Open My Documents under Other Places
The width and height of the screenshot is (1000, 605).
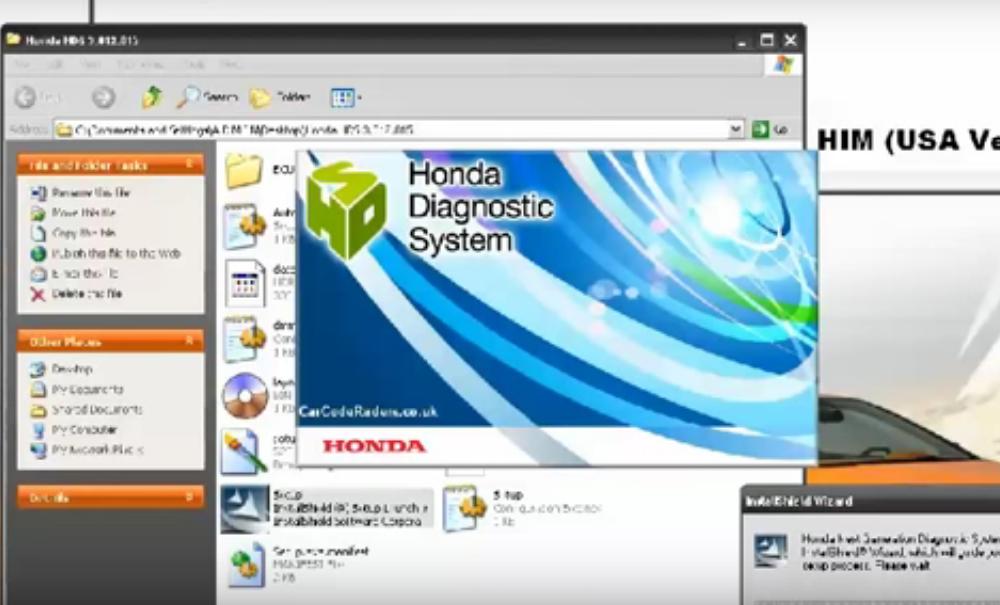tap(87, 390)
